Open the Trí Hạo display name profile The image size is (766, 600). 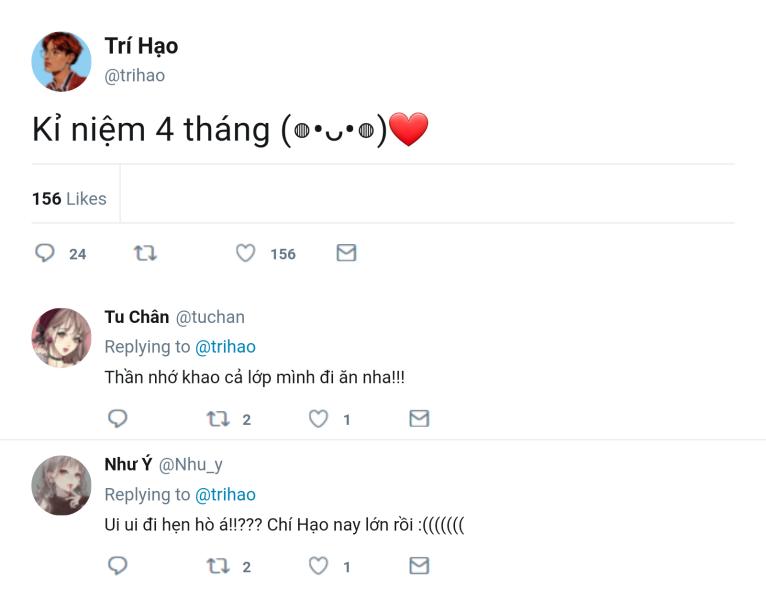141,46
